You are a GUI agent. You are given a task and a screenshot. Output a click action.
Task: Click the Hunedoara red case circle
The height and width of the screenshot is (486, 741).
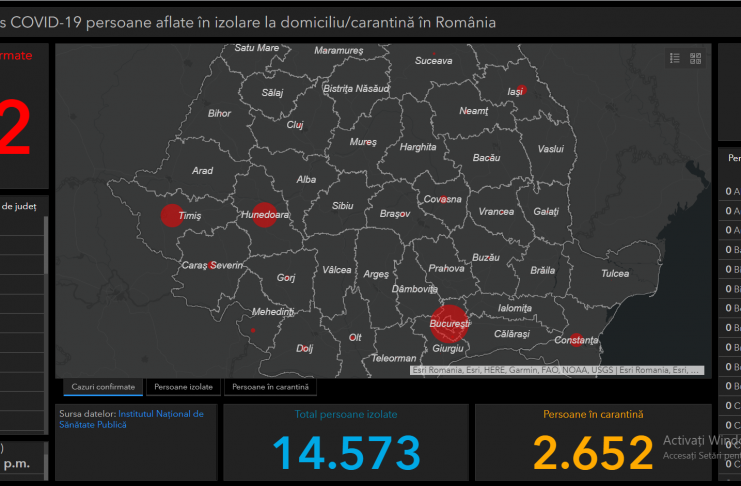click(263, 214)
